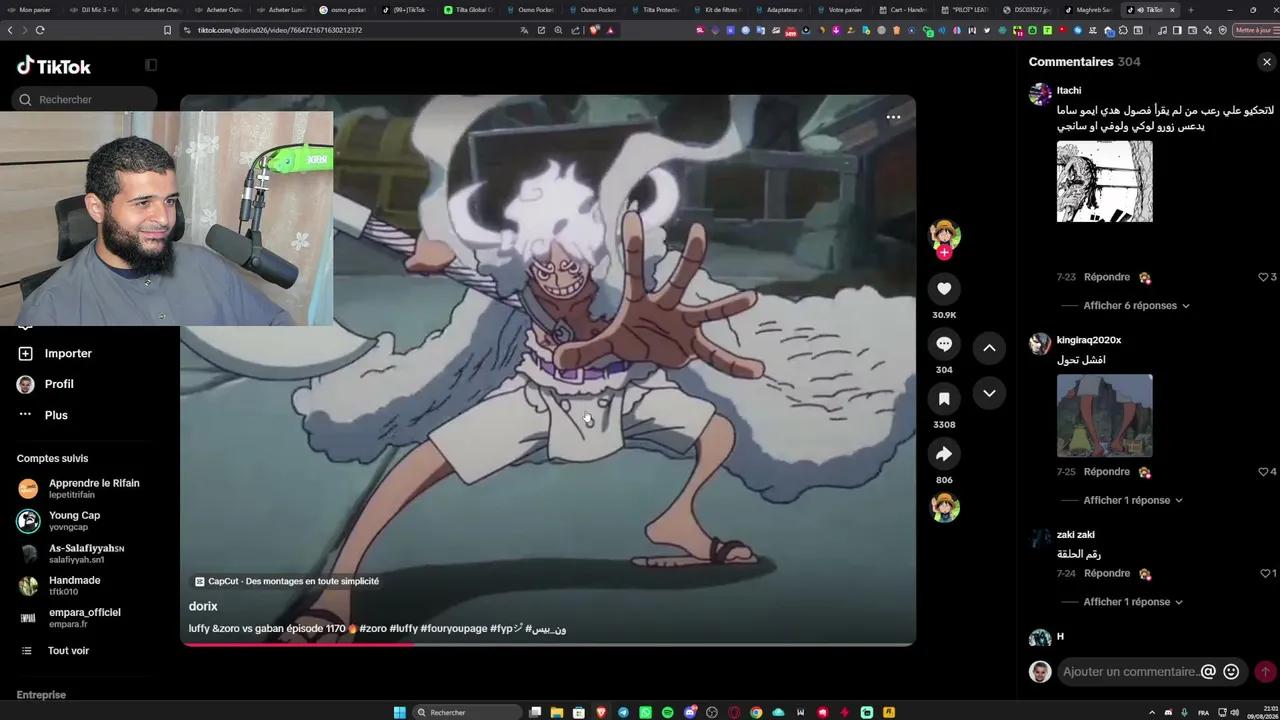This screenshot has width=1280, height=720.
Task: Open the 'dorix' creator name link
Action: (x=203, y=606)
